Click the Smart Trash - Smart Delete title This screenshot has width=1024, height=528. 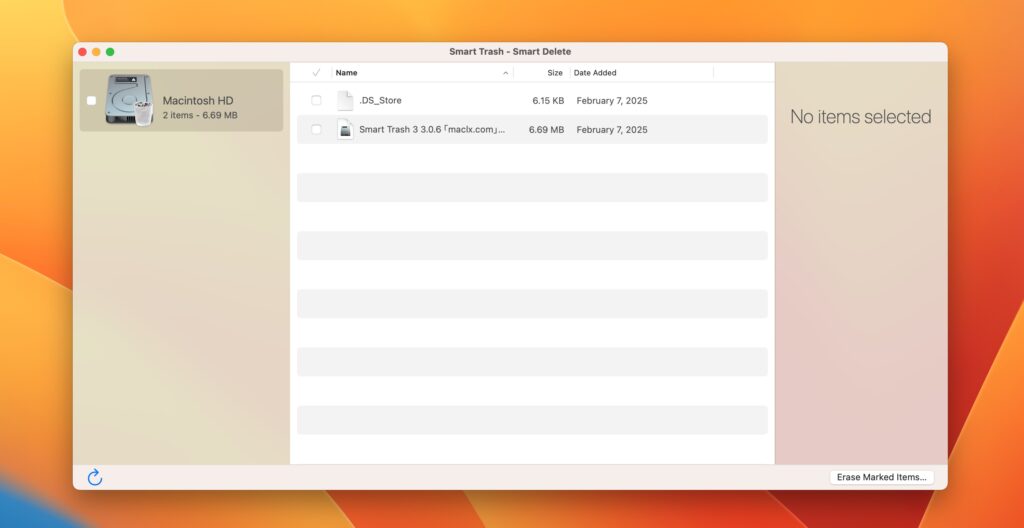510,52
